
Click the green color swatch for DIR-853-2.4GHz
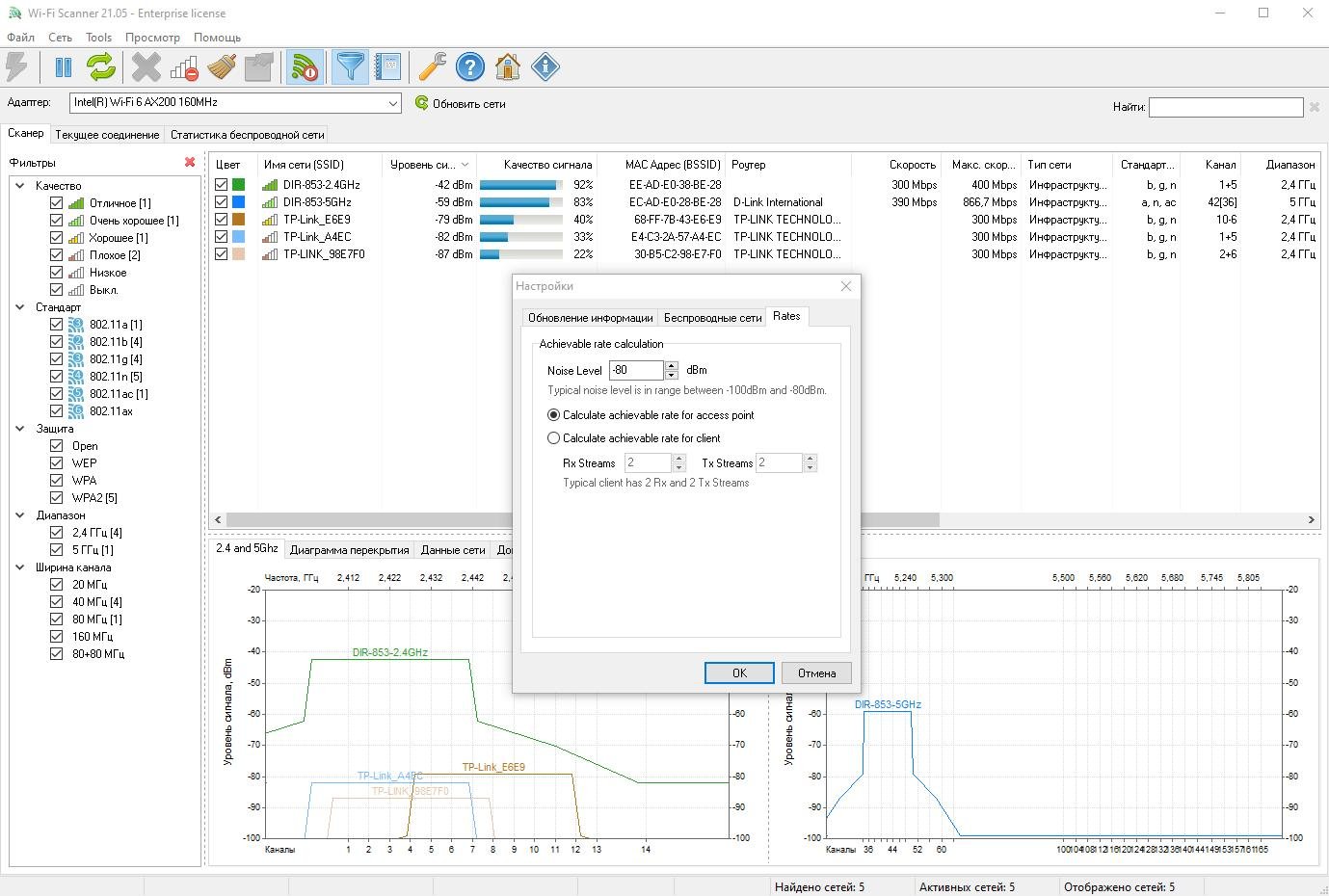click(x=239, y=185)
